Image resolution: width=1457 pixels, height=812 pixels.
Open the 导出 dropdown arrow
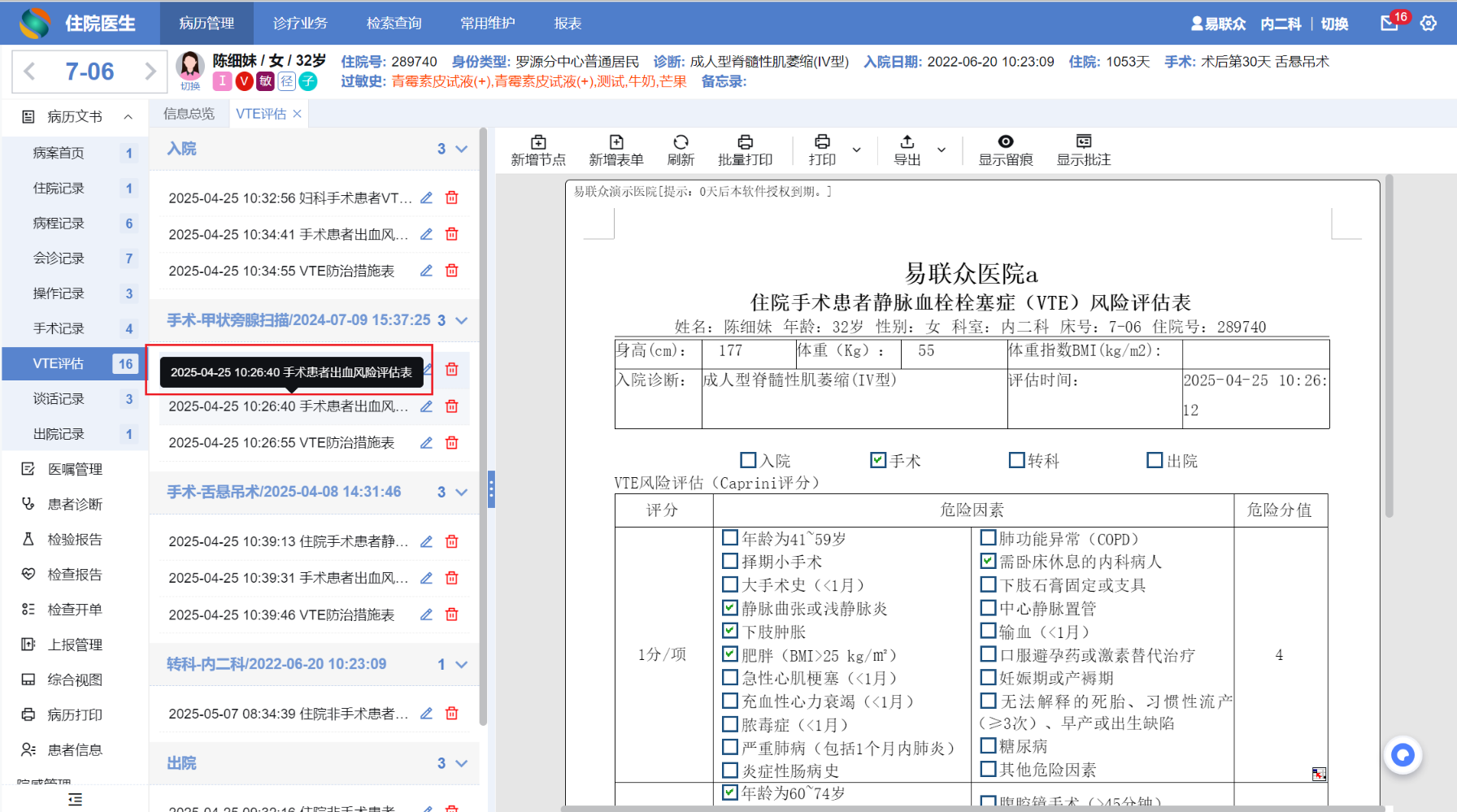point(942,150)
